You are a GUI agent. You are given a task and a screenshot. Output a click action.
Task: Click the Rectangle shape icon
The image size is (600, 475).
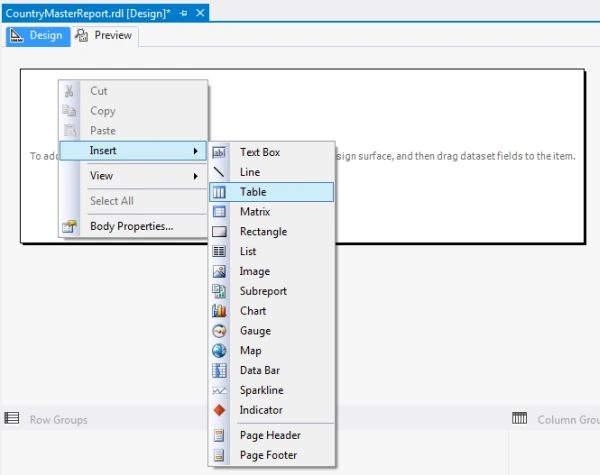coord(219,232)
